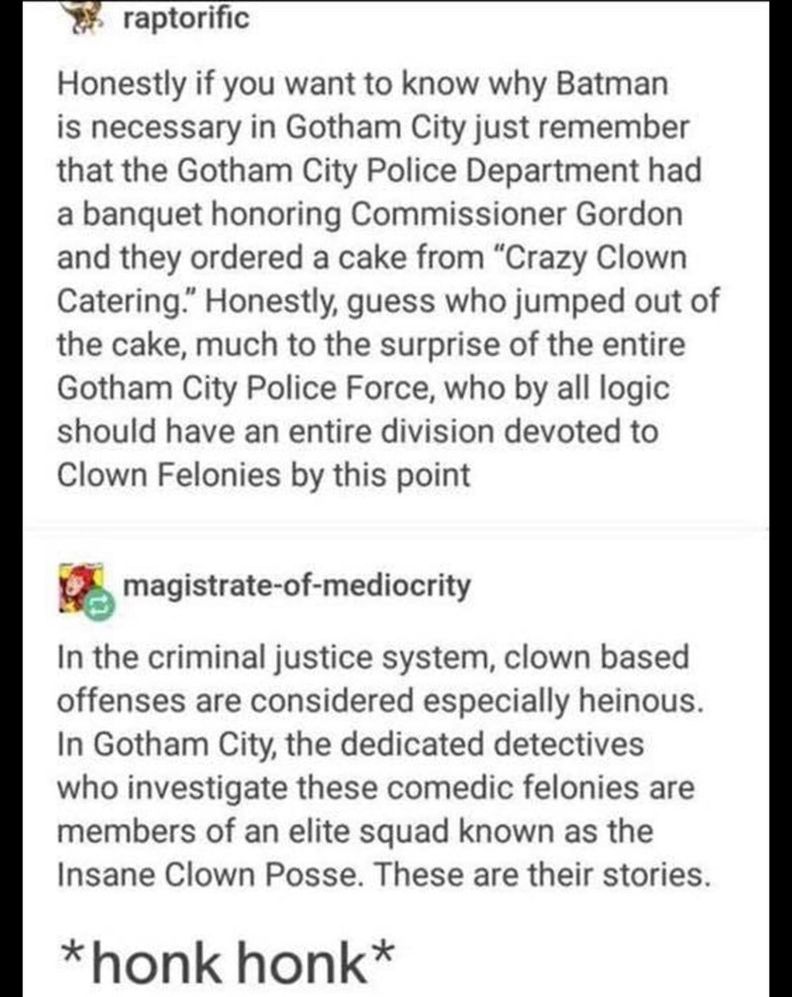Open magistrate-of-mediocrity's avatar picture
This screenshot has height=997, width=792.
pyautogui.click(x=81, y=588)
